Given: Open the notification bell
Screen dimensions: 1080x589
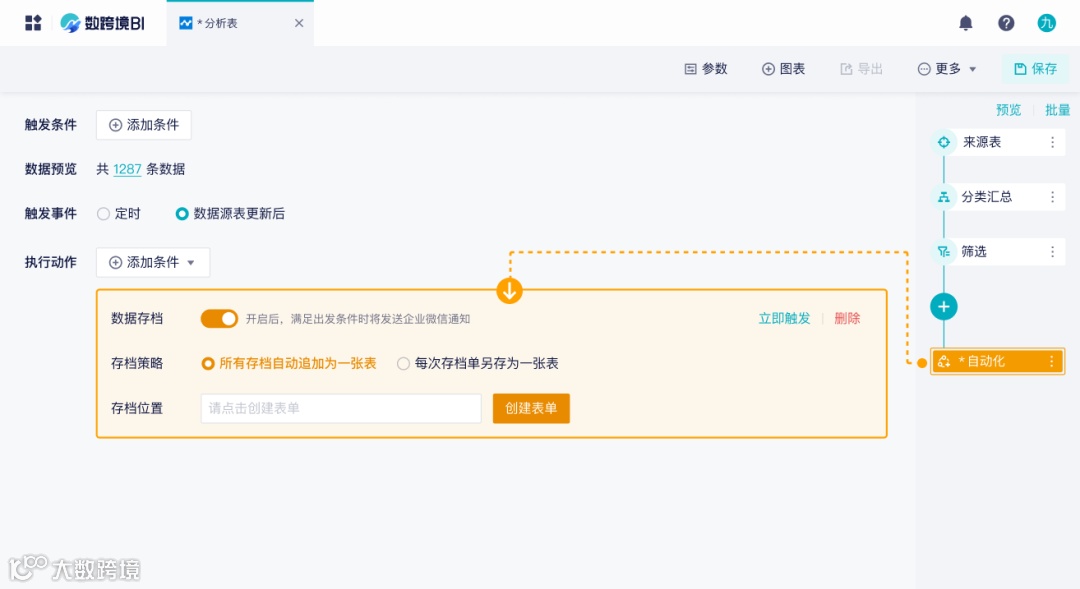Looking at the screenshot, I should coord(965,22).
